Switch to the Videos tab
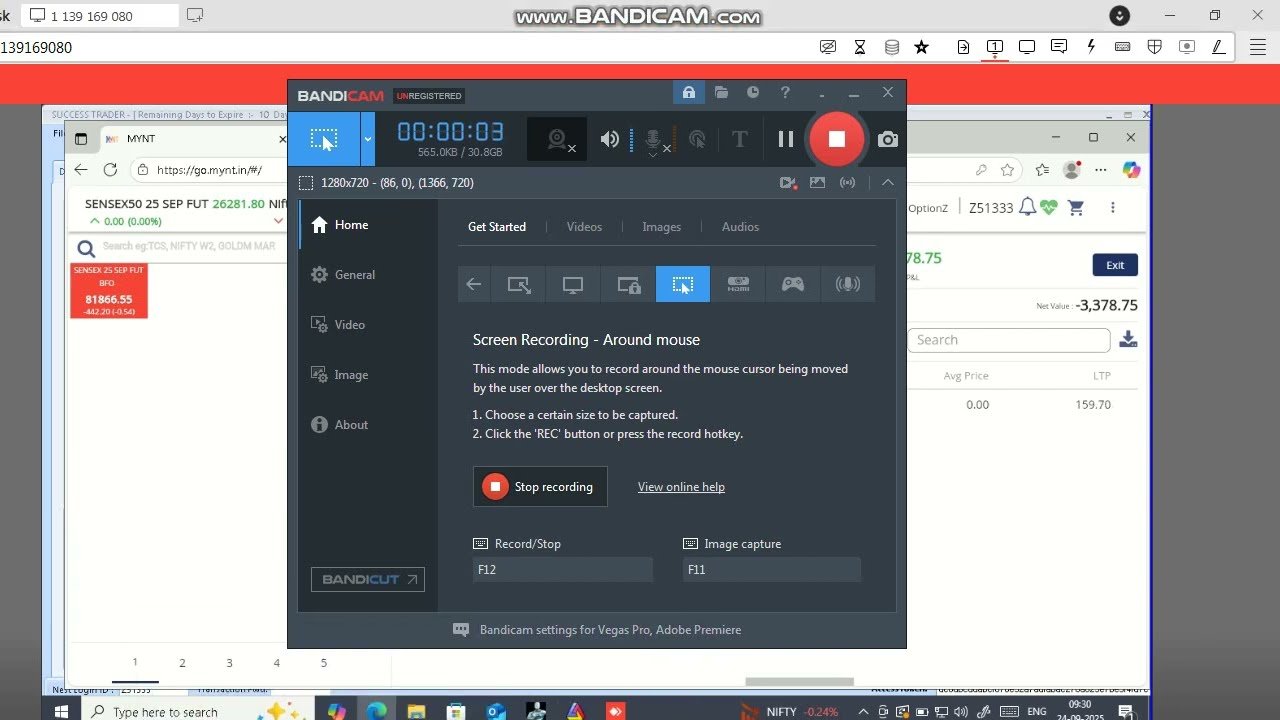Screen dimensions: 1280x720 584,227
